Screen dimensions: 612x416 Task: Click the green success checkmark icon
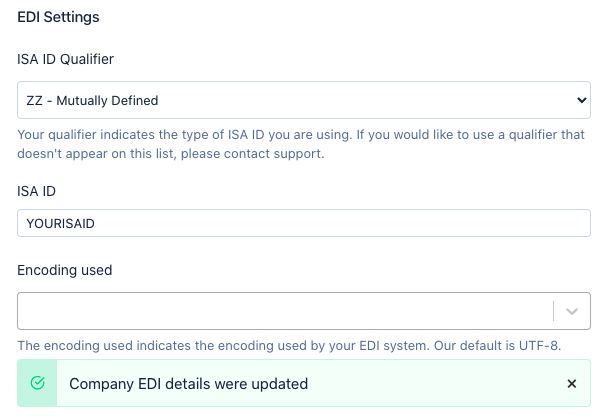tap(37, 383)
